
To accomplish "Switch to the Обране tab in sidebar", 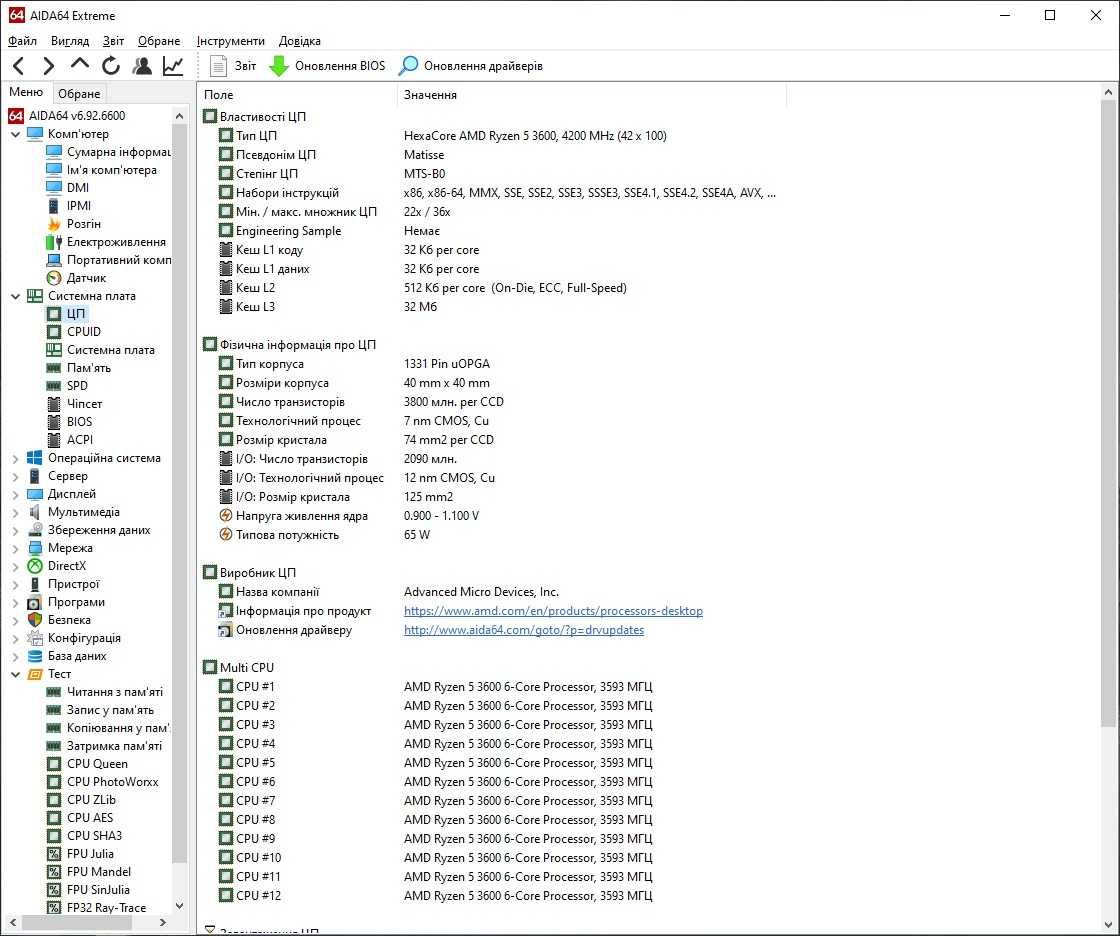I will (79, 94).
